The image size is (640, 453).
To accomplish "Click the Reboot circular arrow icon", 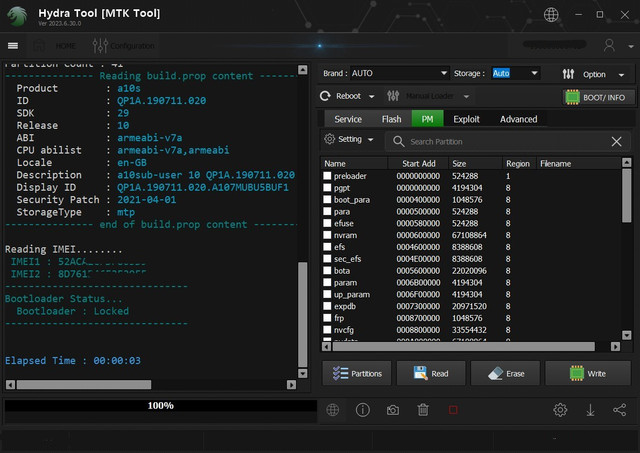I will [x=325, y=96].
